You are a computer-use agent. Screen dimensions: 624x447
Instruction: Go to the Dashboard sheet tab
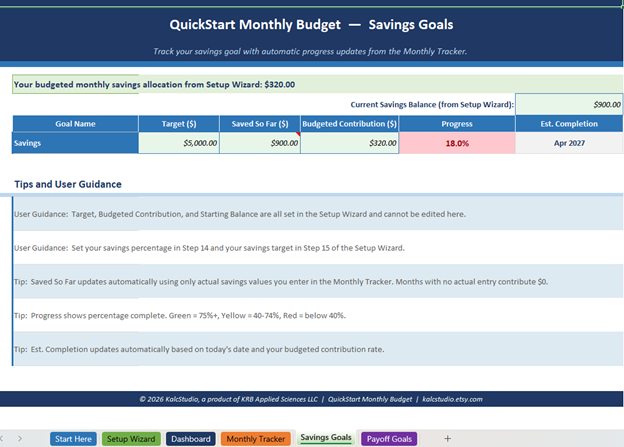190,438
